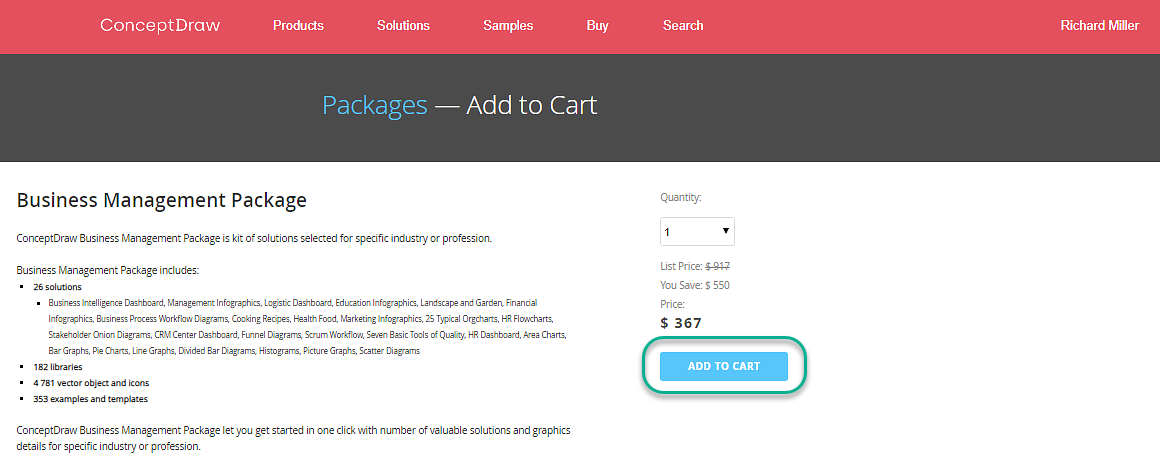This screenshot has height=460, width=1160.
Task: Select Search in the navigation bar
Action: (x=683, y=26)
